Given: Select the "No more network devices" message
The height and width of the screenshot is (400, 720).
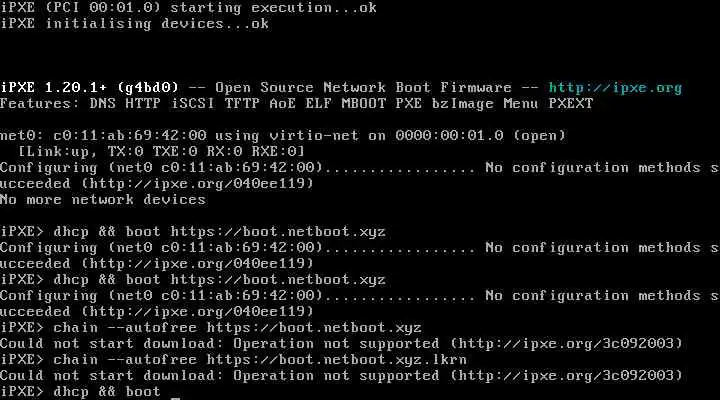Looking at the screenshot, I should click(x=89, y=199).
